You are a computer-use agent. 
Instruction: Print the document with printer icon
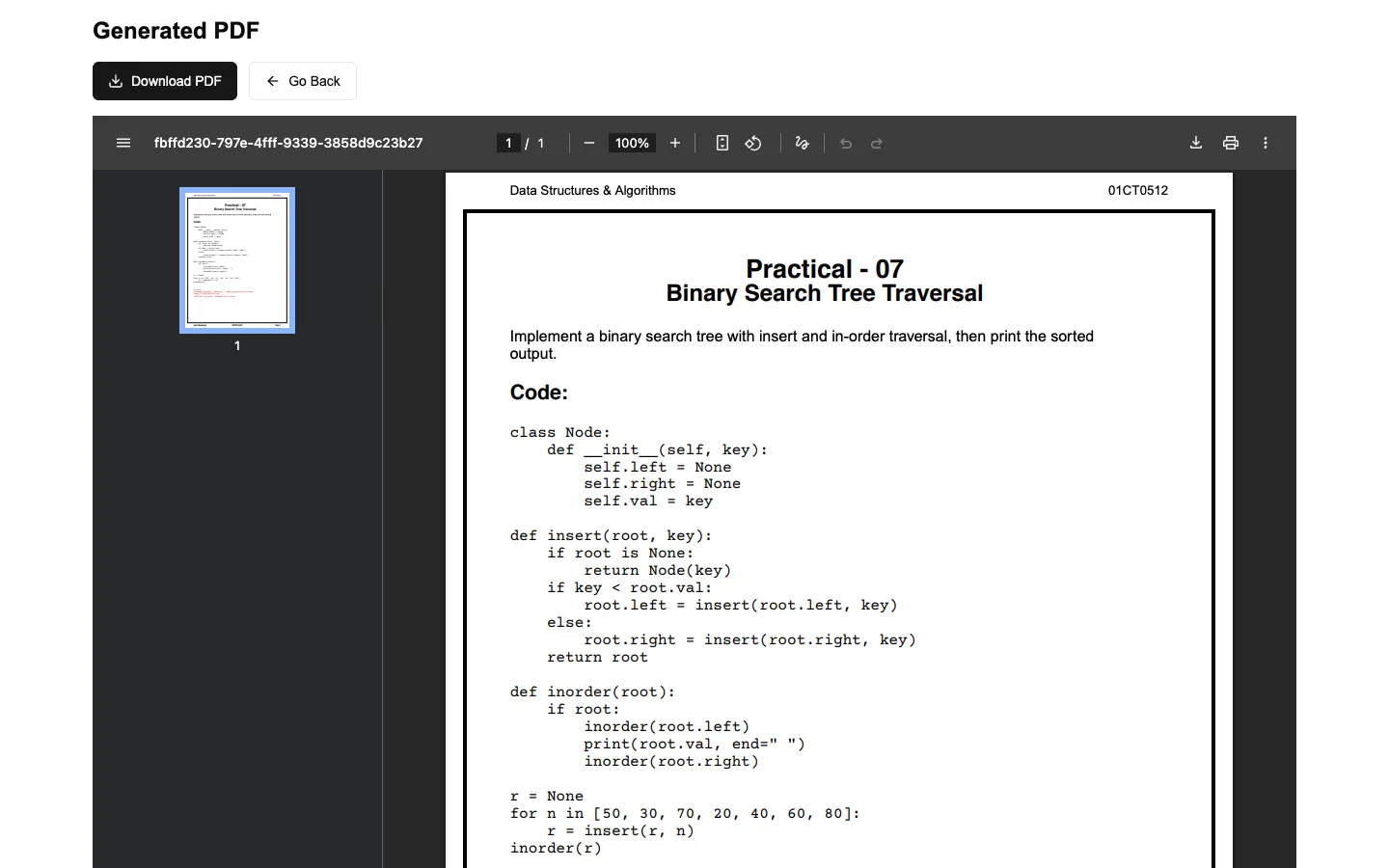1231,143
